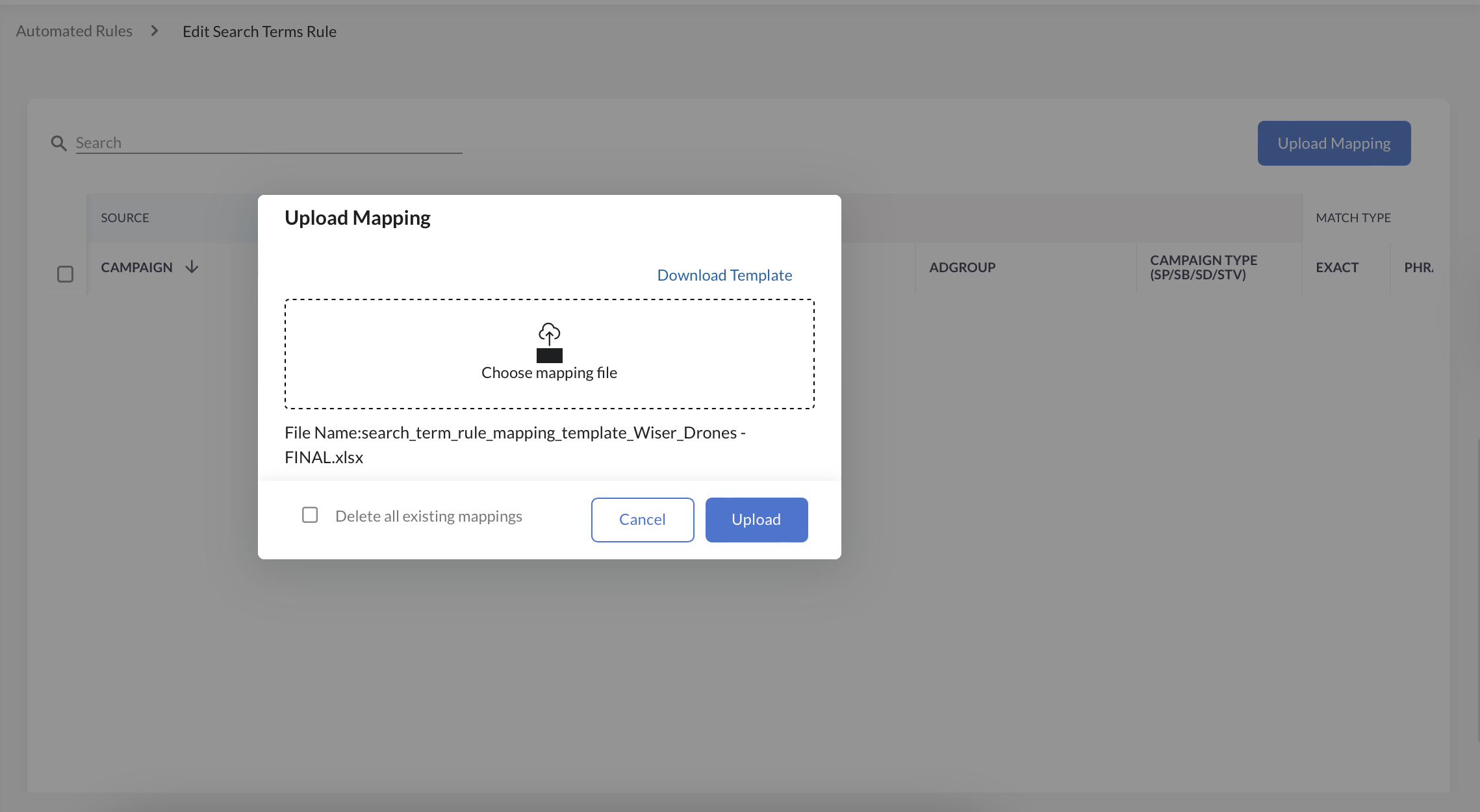This screenshot has height=812, width=1480.
Task: Sort by the CAMPAIGN column header
Action: pos(136,267)
